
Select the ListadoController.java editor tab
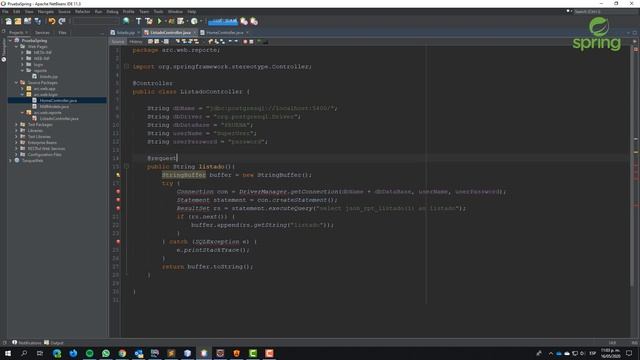[170, 32]
